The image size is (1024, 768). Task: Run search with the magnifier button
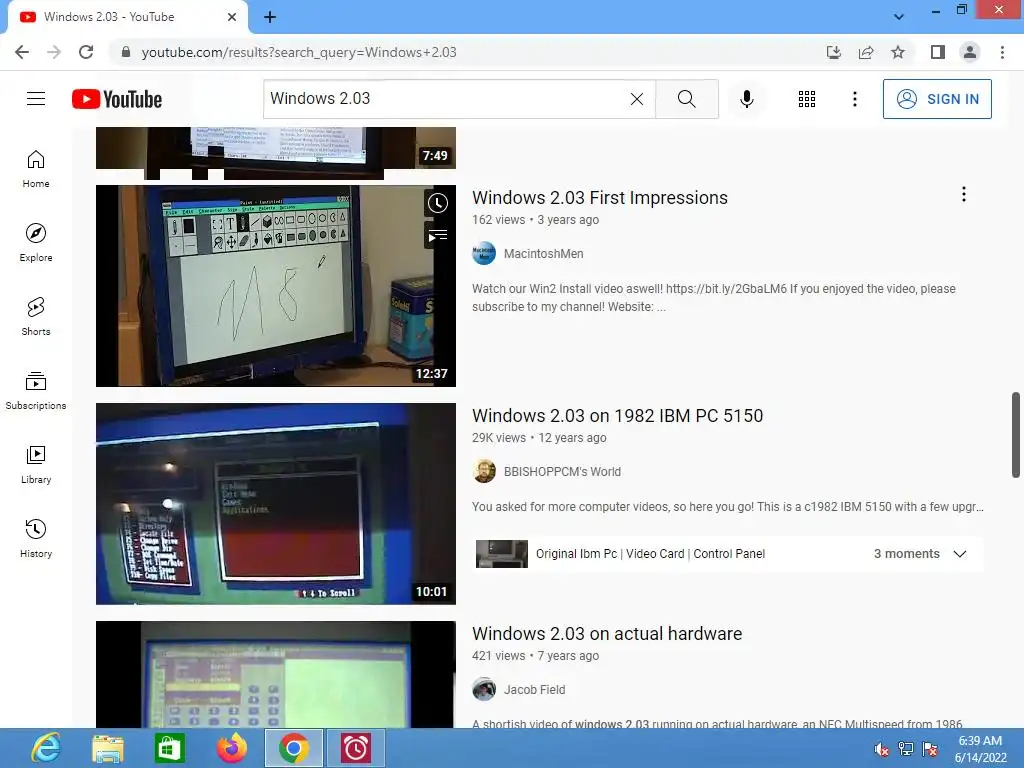pyautogui.click(x=686, y=99)
